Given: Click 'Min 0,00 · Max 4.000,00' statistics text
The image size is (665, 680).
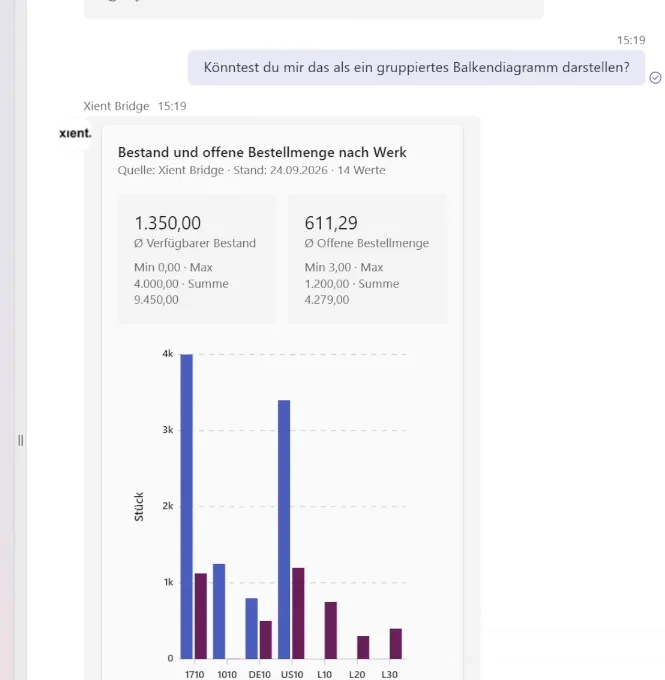Looking at the screenshot, I should tap(174, 275).
